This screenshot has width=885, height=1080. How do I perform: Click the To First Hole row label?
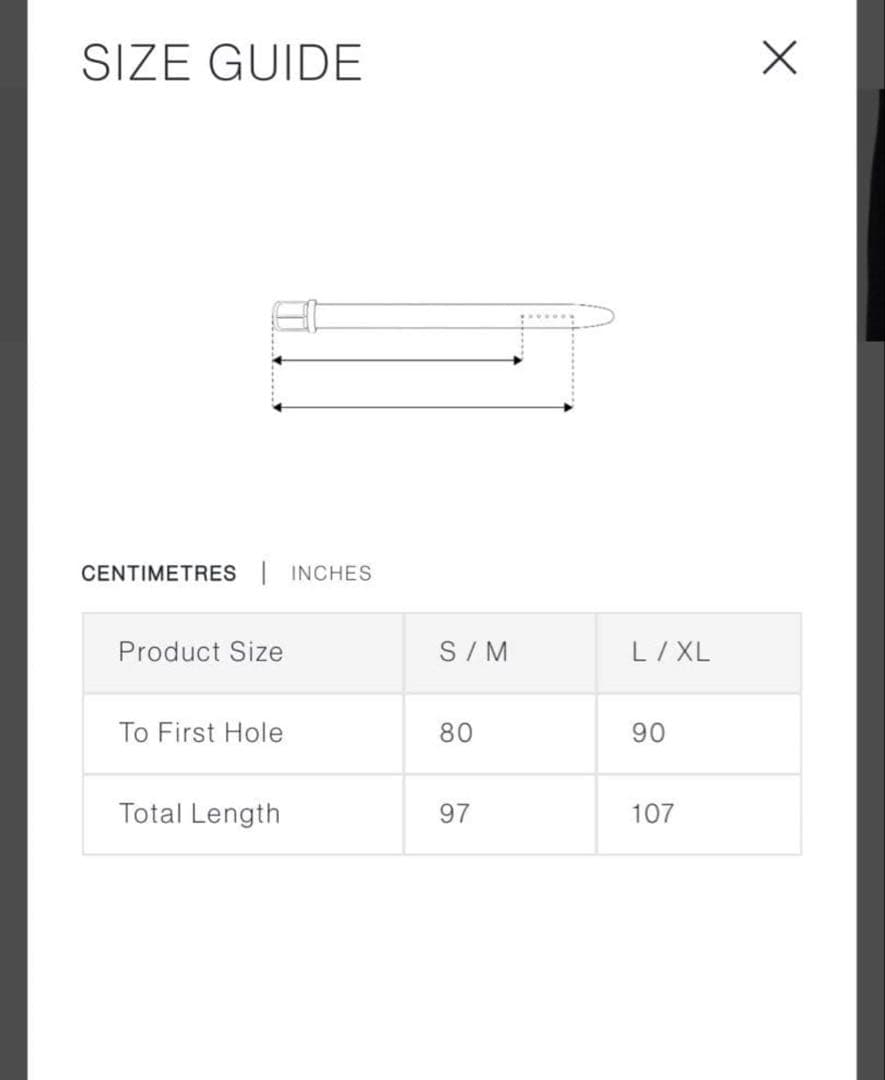200,733
